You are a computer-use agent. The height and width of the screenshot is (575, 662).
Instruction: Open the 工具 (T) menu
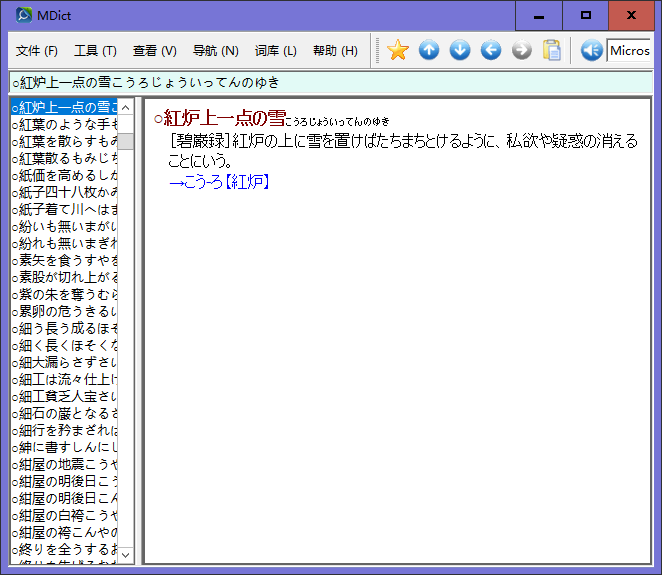95,51
